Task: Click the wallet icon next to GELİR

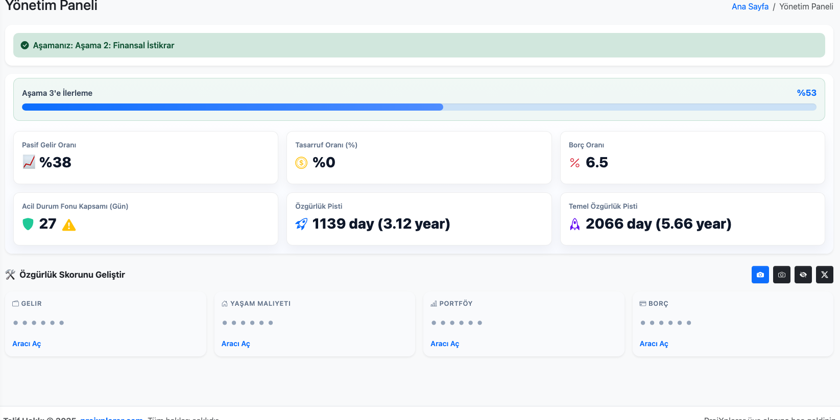Action: point(16,304)
